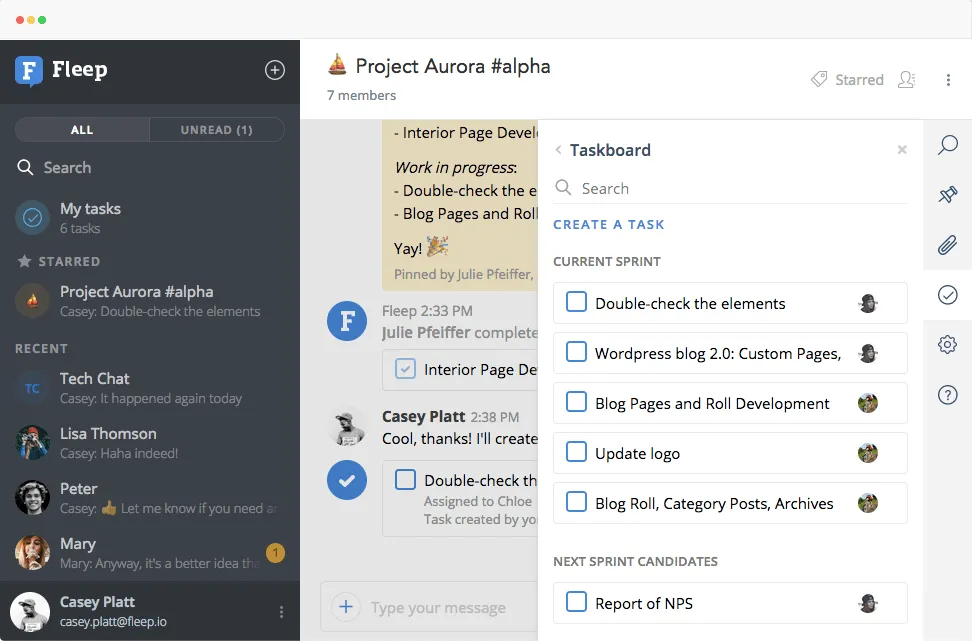Click assignee avatar on Wordpress blog 2.0 task
This screenshot has width=972, height=641.
pyautogui.click(x=868, y=353)
